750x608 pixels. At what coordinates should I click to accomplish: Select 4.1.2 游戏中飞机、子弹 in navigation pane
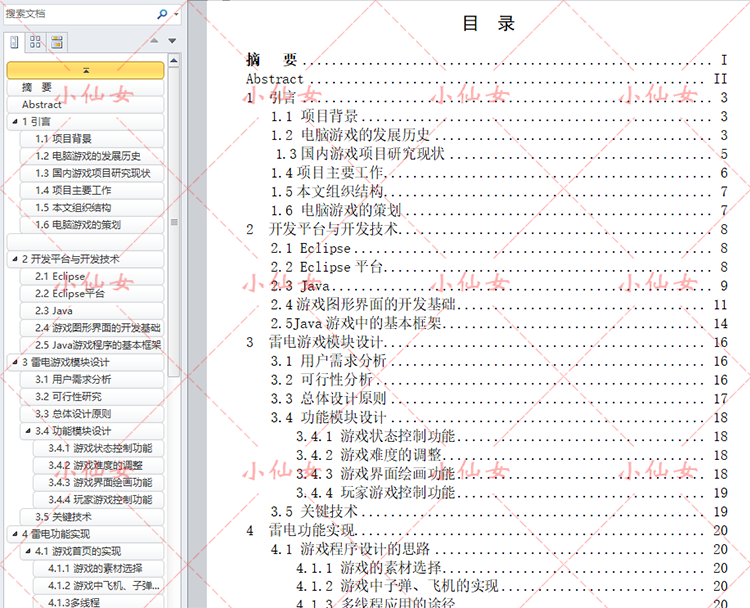click(x=99, y=586)
